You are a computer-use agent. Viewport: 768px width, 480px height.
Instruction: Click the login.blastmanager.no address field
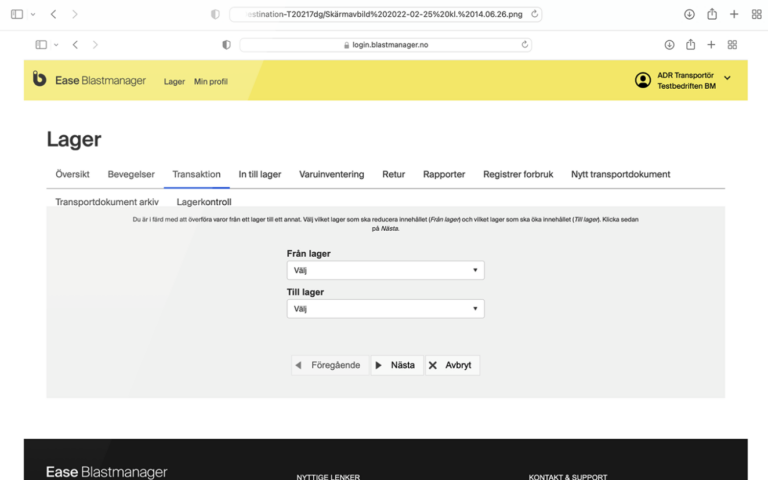pos(385,45)
